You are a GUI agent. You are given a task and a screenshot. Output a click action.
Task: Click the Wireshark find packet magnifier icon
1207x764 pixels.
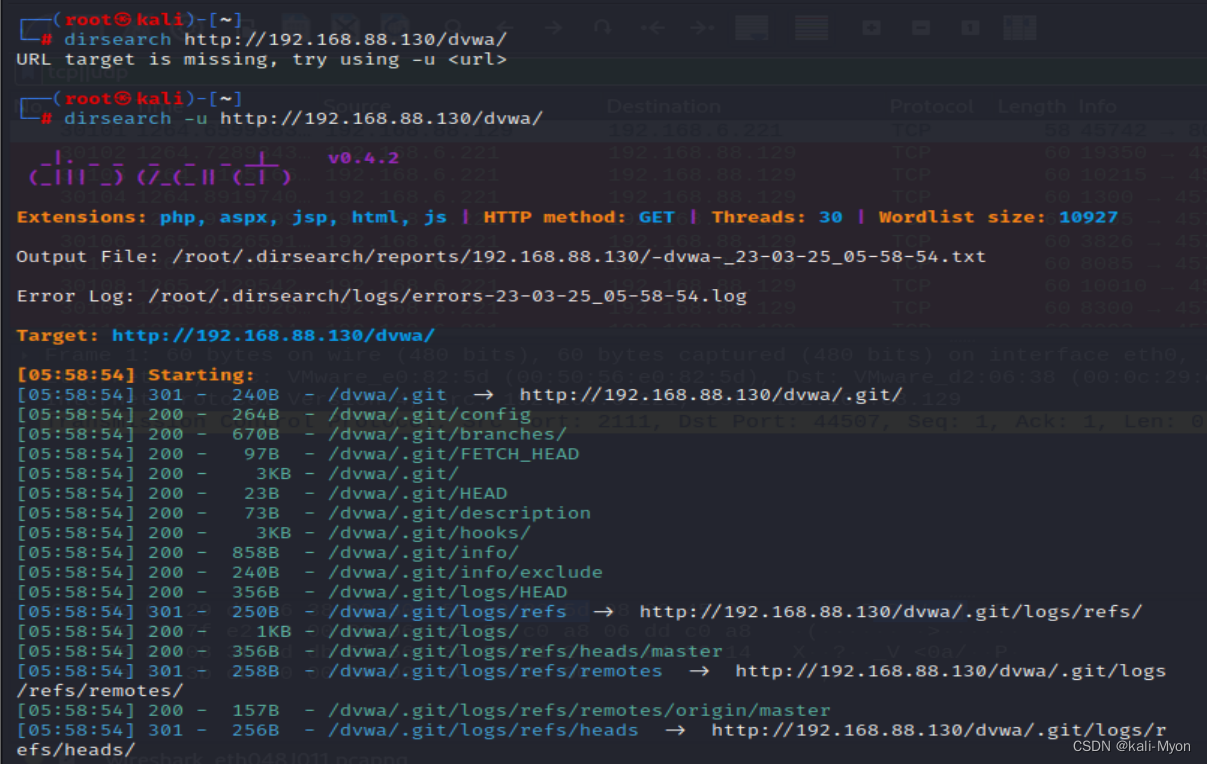pyautogui.click(x=453, y=28)
